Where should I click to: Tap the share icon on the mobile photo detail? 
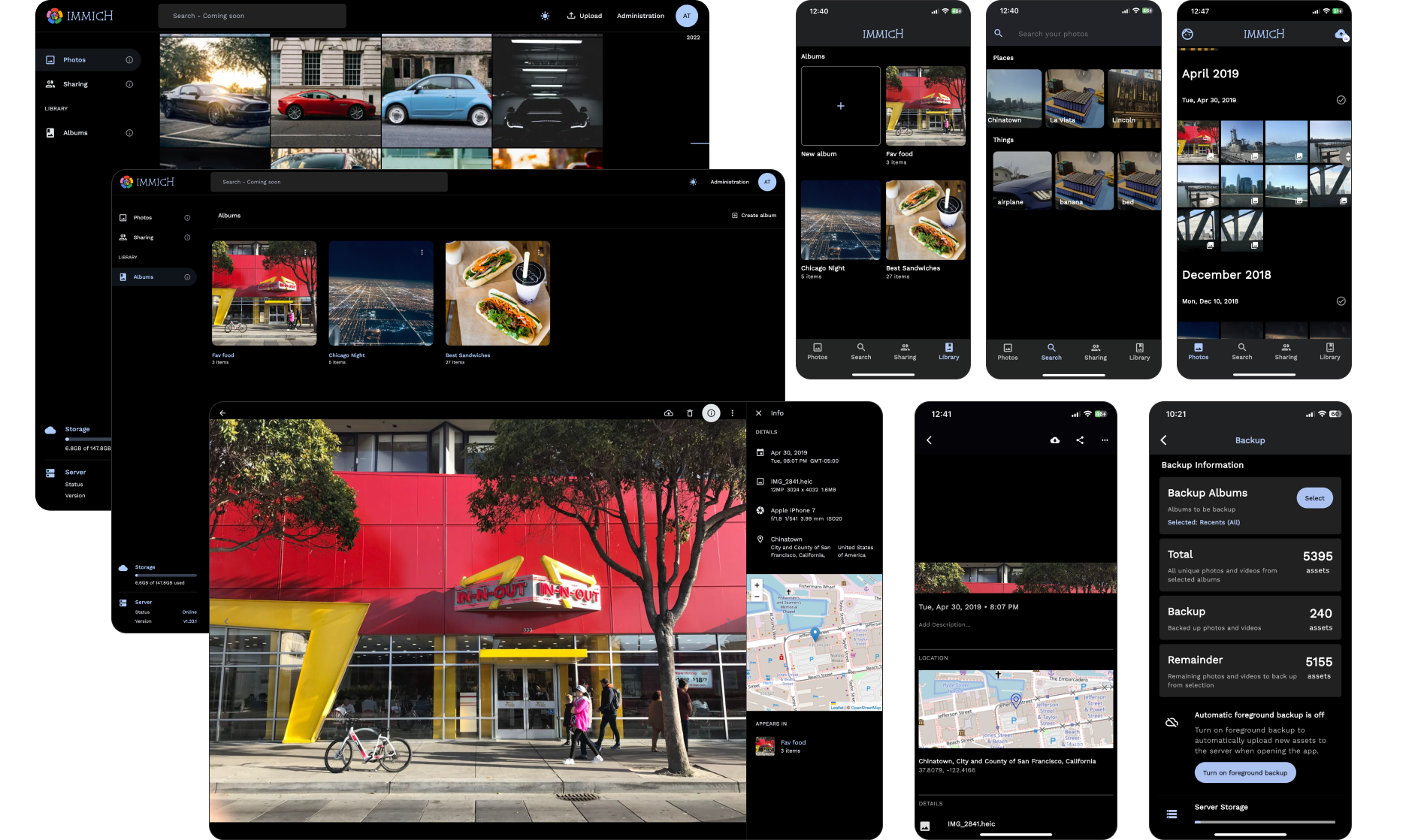(x=1080, y=440)
